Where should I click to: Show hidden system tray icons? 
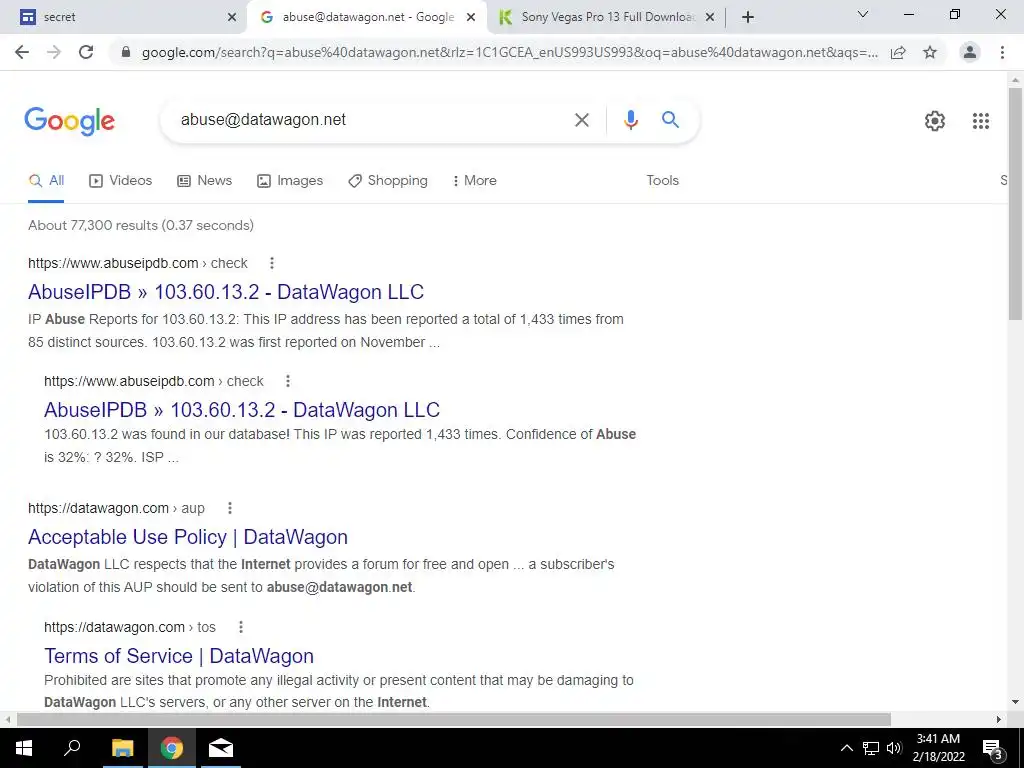pos(846,748)
